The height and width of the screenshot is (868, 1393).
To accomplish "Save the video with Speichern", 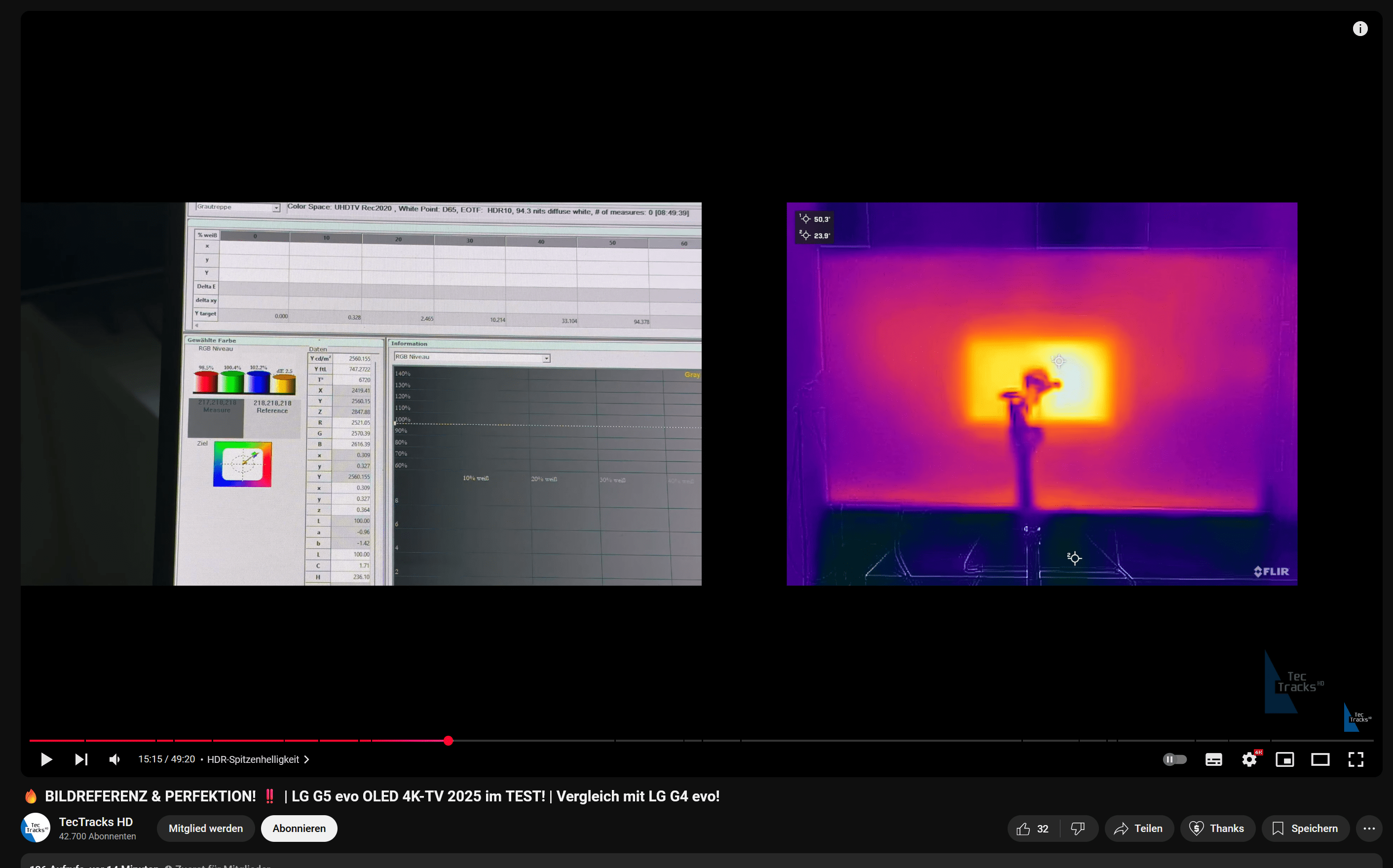I will pos(1305,829).
